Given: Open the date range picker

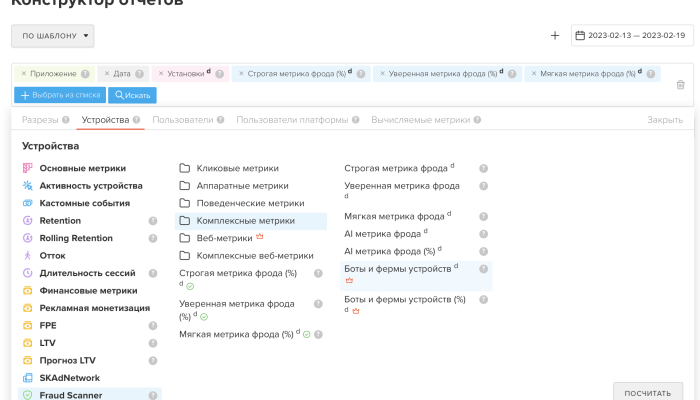Looking at the screenshot, I should 630,36.
